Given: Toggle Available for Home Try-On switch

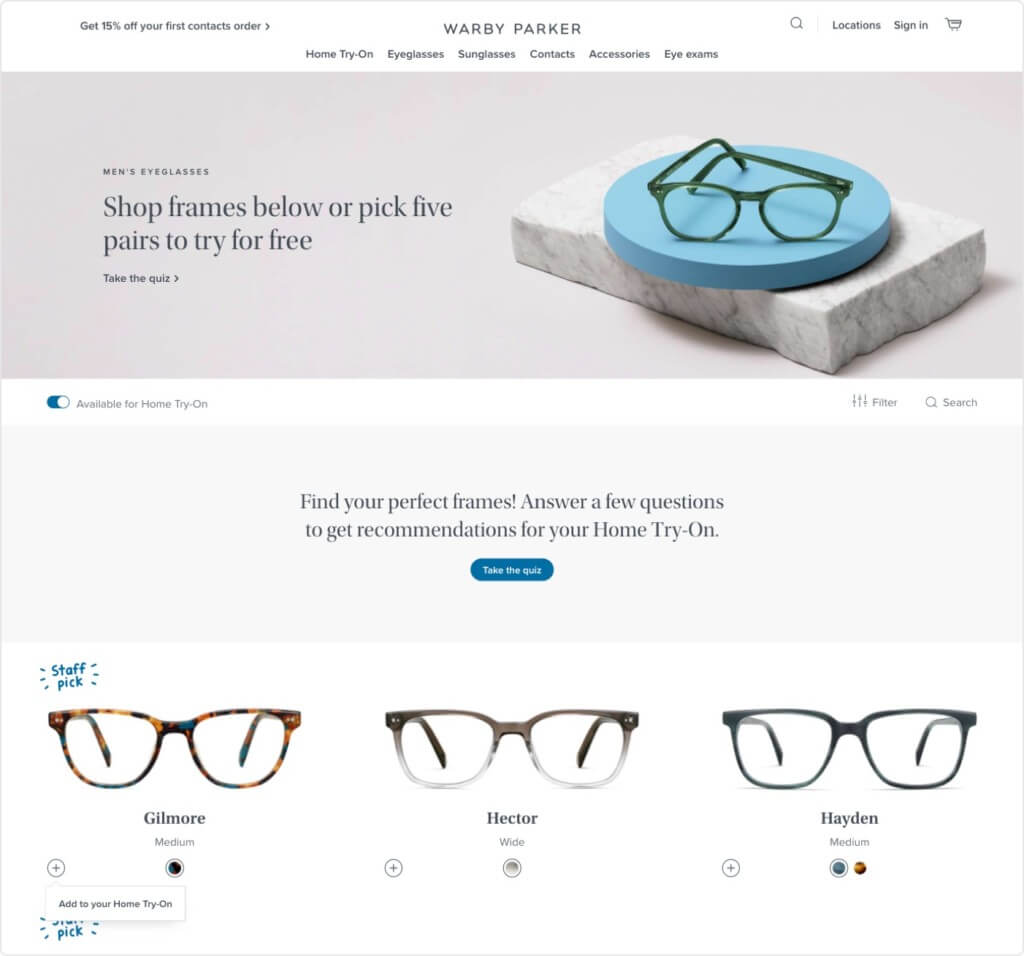Looking at the screenshot, I should pos(58,402).
